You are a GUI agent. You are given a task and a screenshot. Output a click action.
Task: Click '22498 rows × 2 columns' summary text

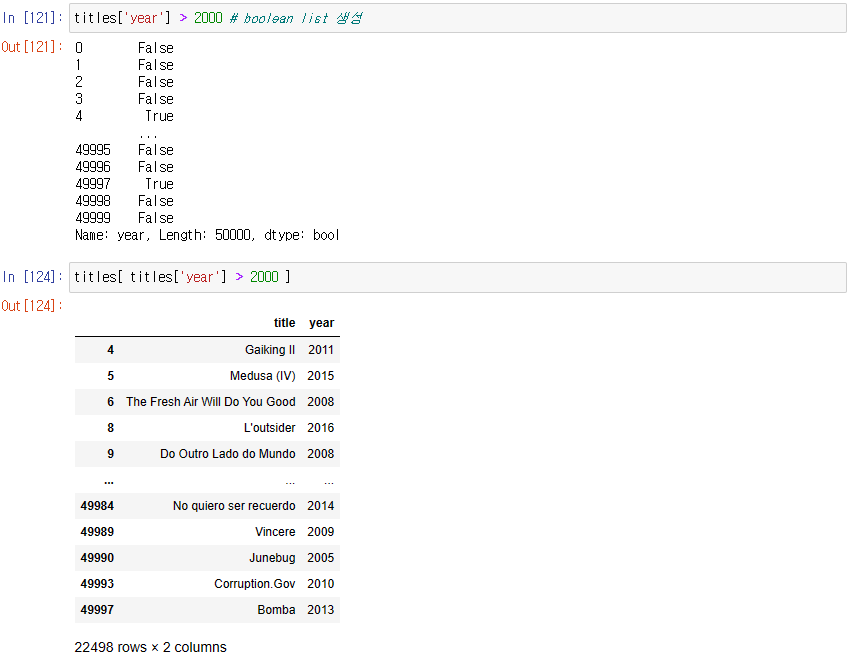150,647
